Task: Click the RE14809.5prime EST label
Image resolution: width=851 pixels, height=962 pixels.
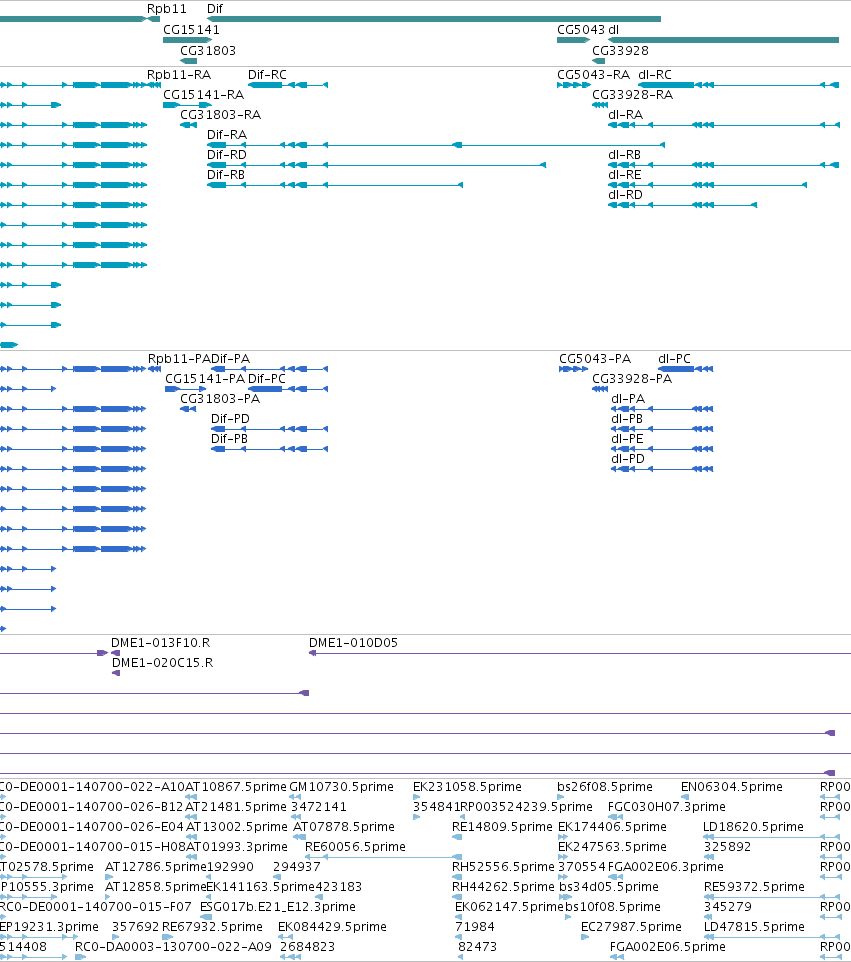Action: [503, 827]
